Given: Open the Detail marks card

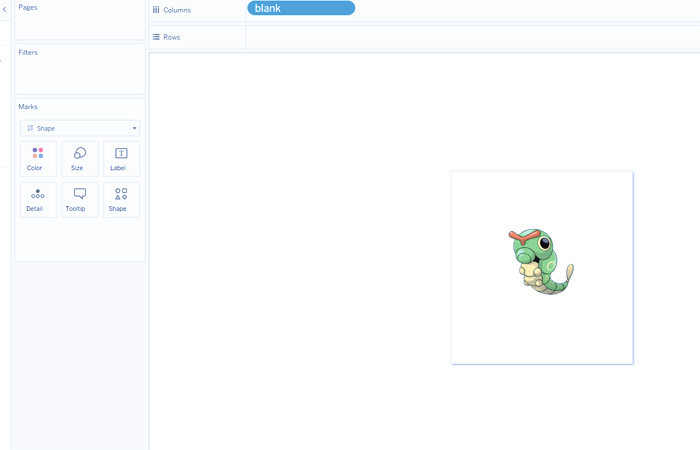Looking at the screenshot, I should (38, 200).
